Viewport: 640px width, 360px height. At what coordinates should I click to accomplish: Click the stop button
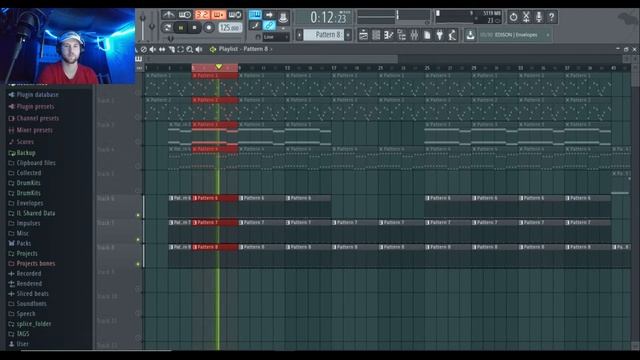tap(195, 28)
